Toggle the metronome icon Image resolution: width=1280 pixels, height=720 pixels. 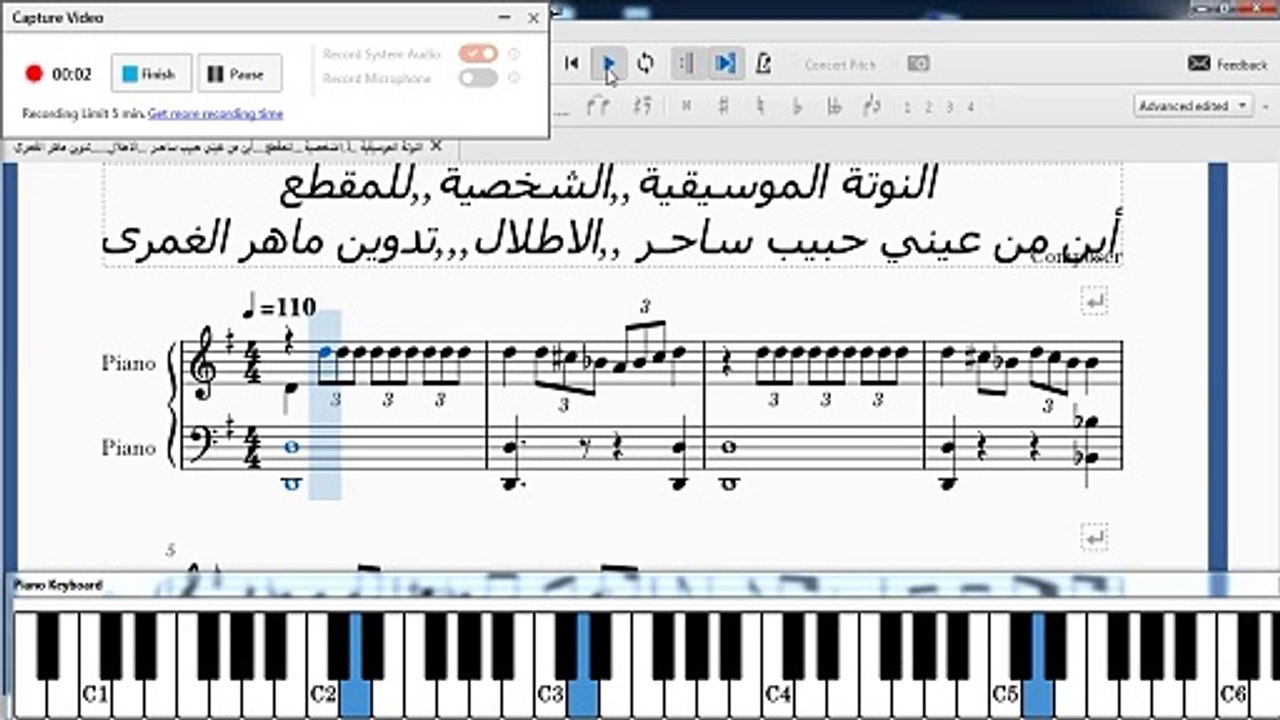764,64
